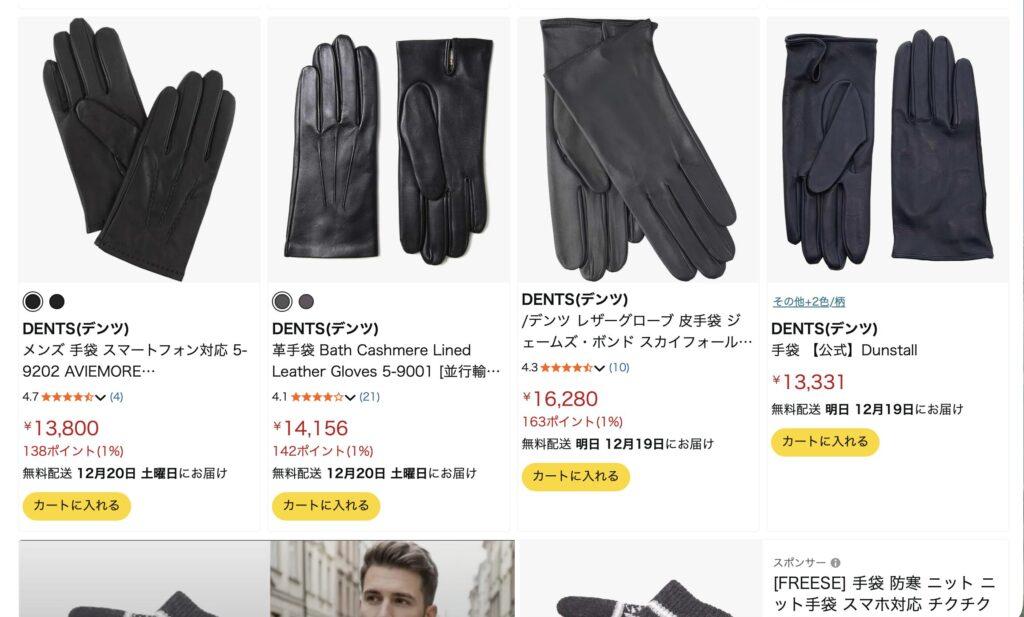This screenshot has width=1024, height=617.
Task: Select the first black color swatch on AVIEMORE gloves
Action: pyautogui.click(x=33, y=301)
